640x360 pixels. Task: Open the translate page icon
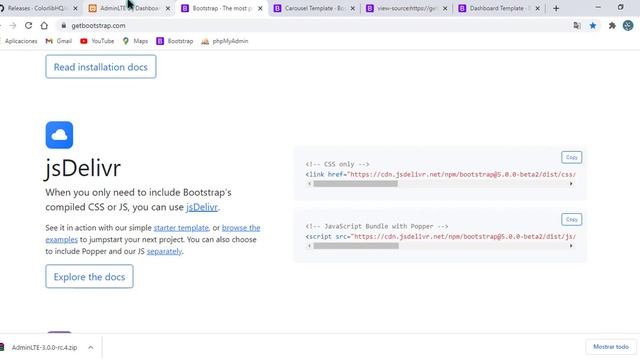[577, 25]
